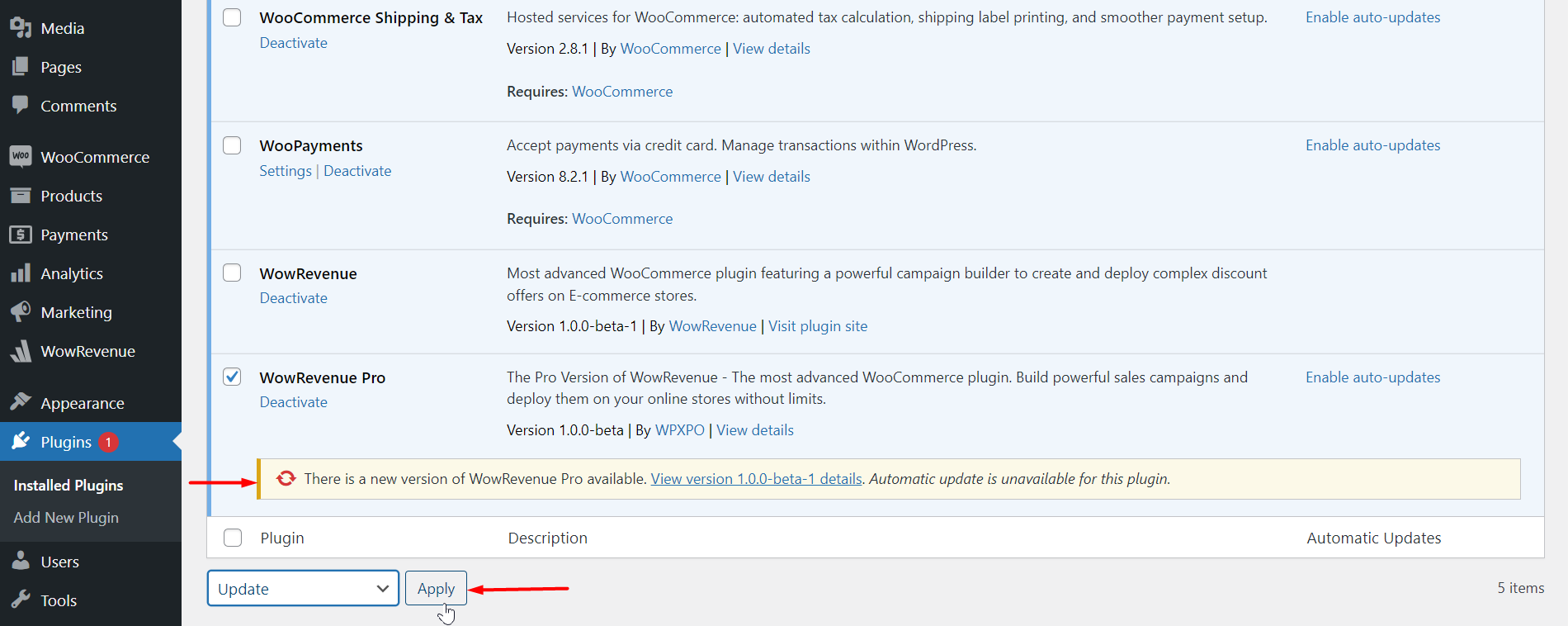Viewport: 1568px width, 626px height.
Task: Open Comments menu item
Action: (78, 106)
